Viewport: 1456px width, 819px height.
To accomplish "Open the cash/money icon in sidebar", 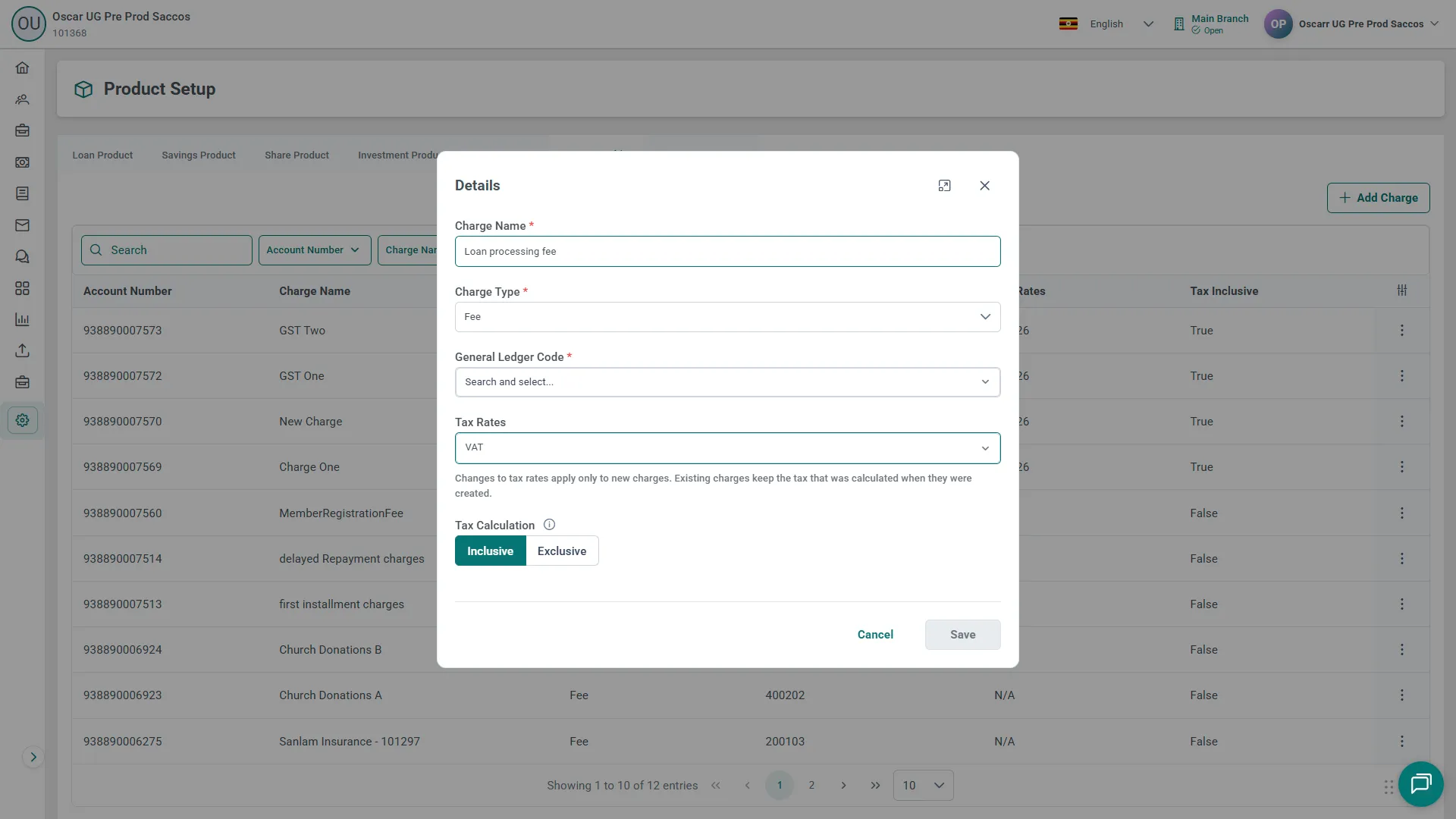I will [x=22, y=162].
